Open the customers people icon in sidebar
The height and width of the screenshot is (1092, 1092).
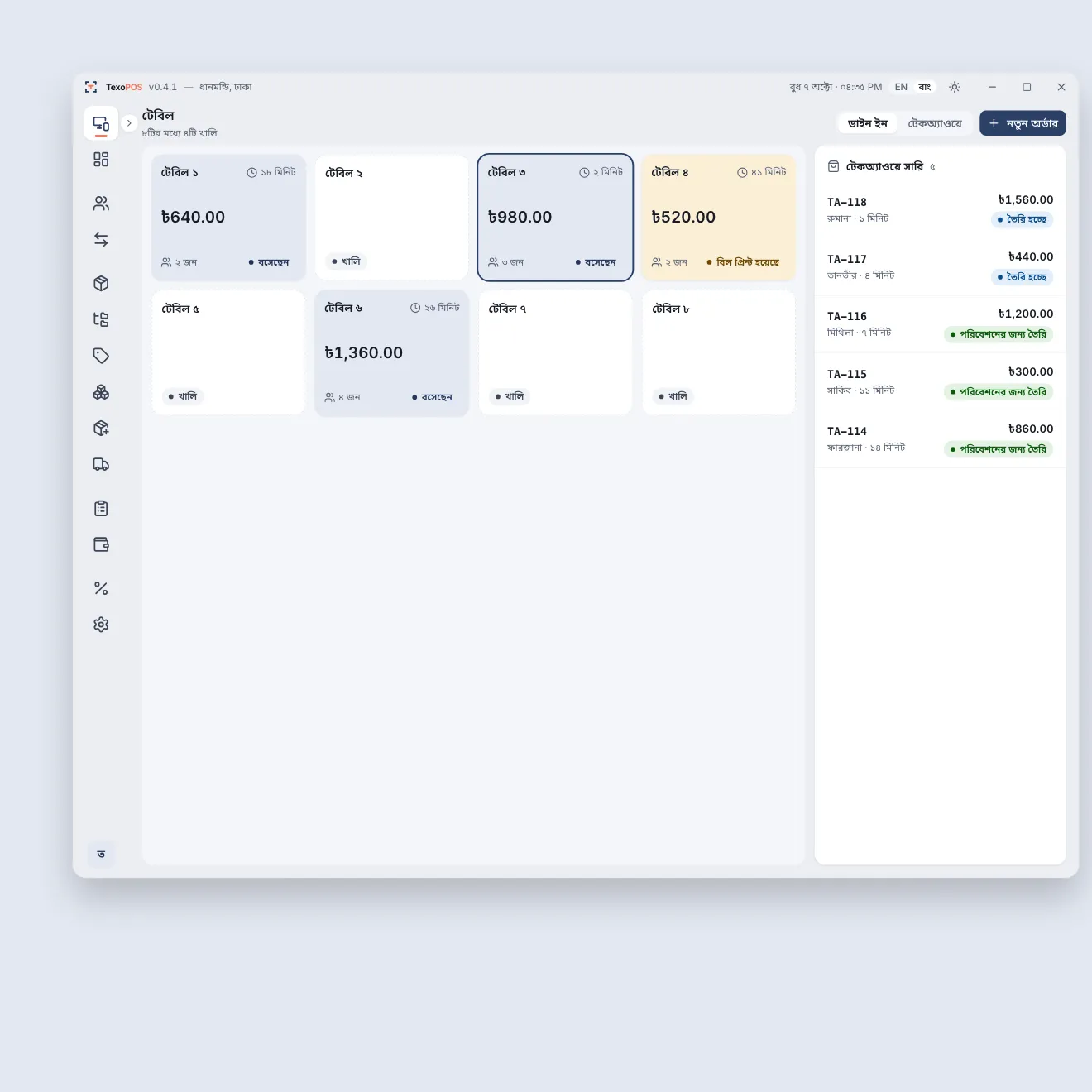[101, 204]
